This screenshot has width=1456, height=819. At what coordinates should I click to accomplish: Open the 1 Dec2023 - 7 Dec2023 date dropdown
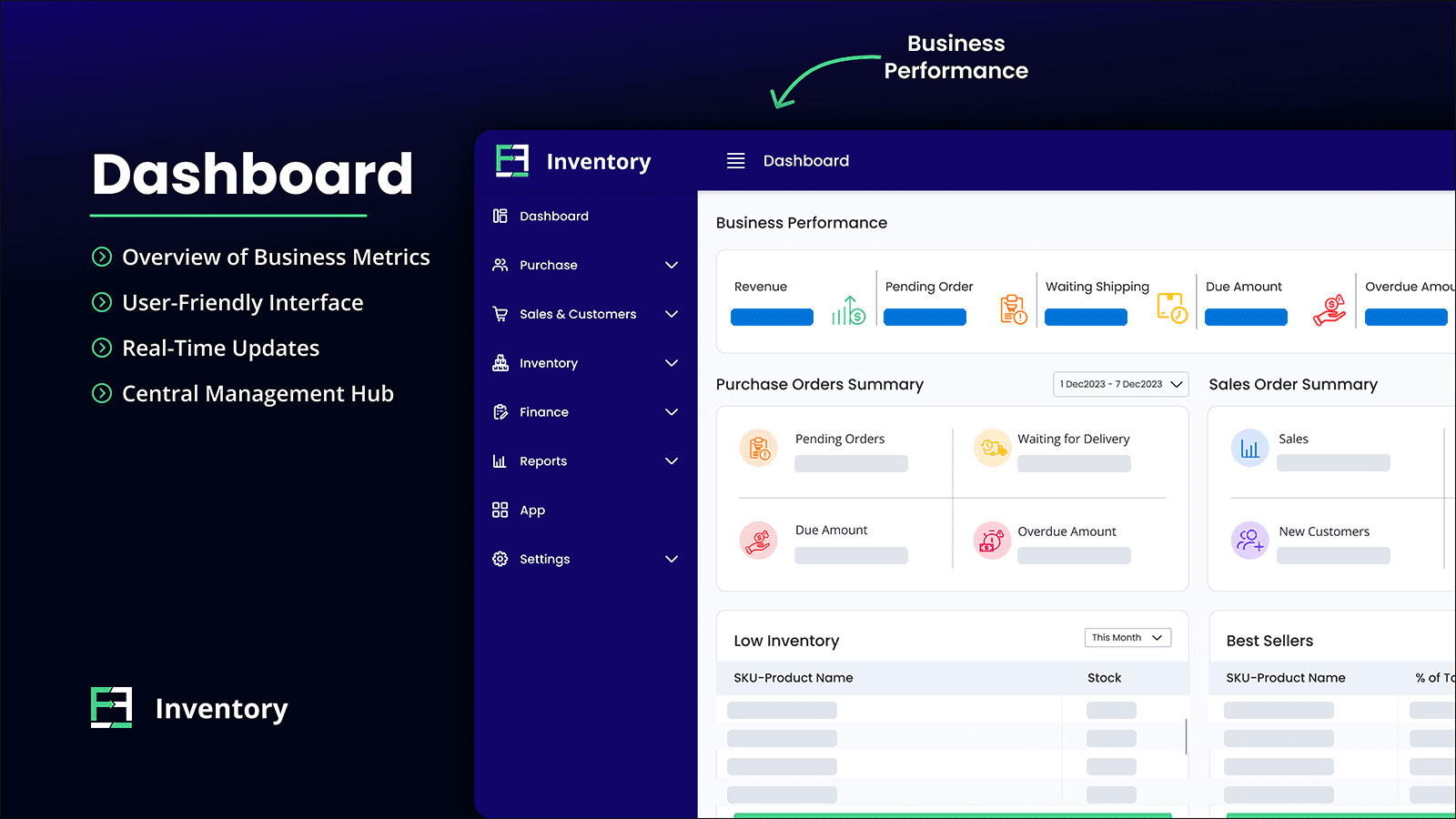pyautogui.click(x=1121, y=384)
